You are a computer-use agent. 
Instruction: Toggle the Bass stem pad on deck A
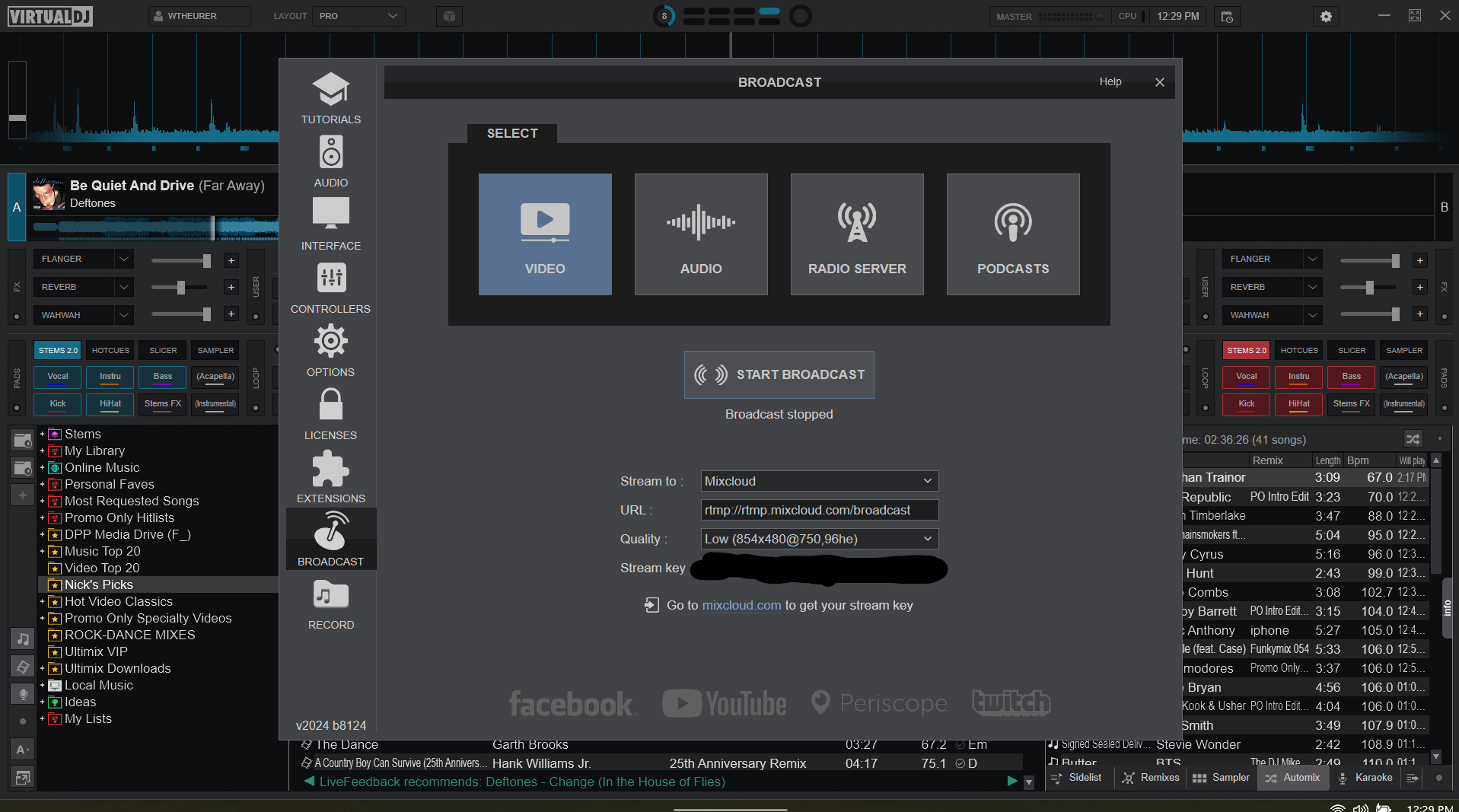(x=163, y=377)
